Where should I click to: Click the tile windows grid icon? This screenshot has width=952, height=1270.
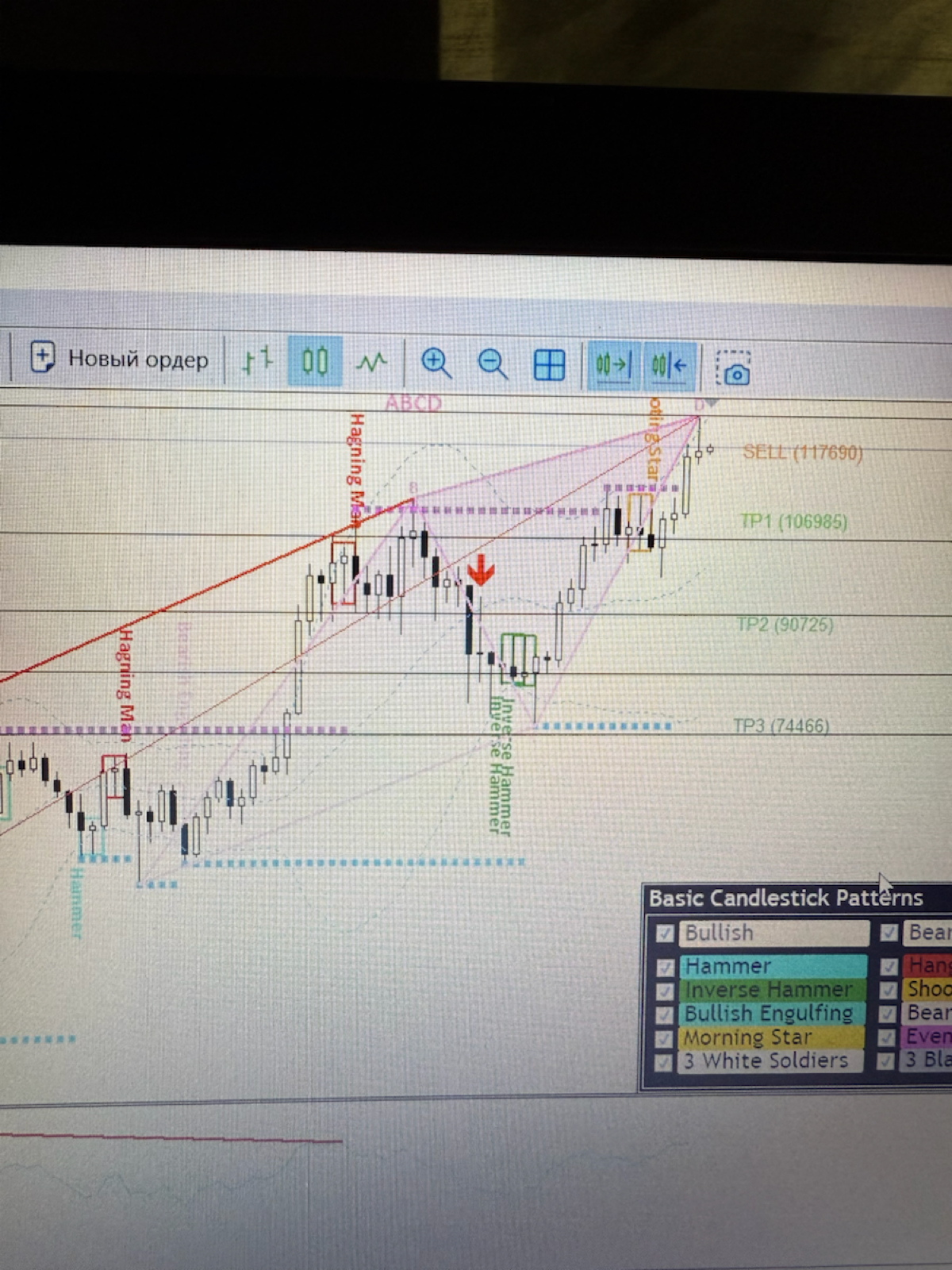tap(549, 365)
